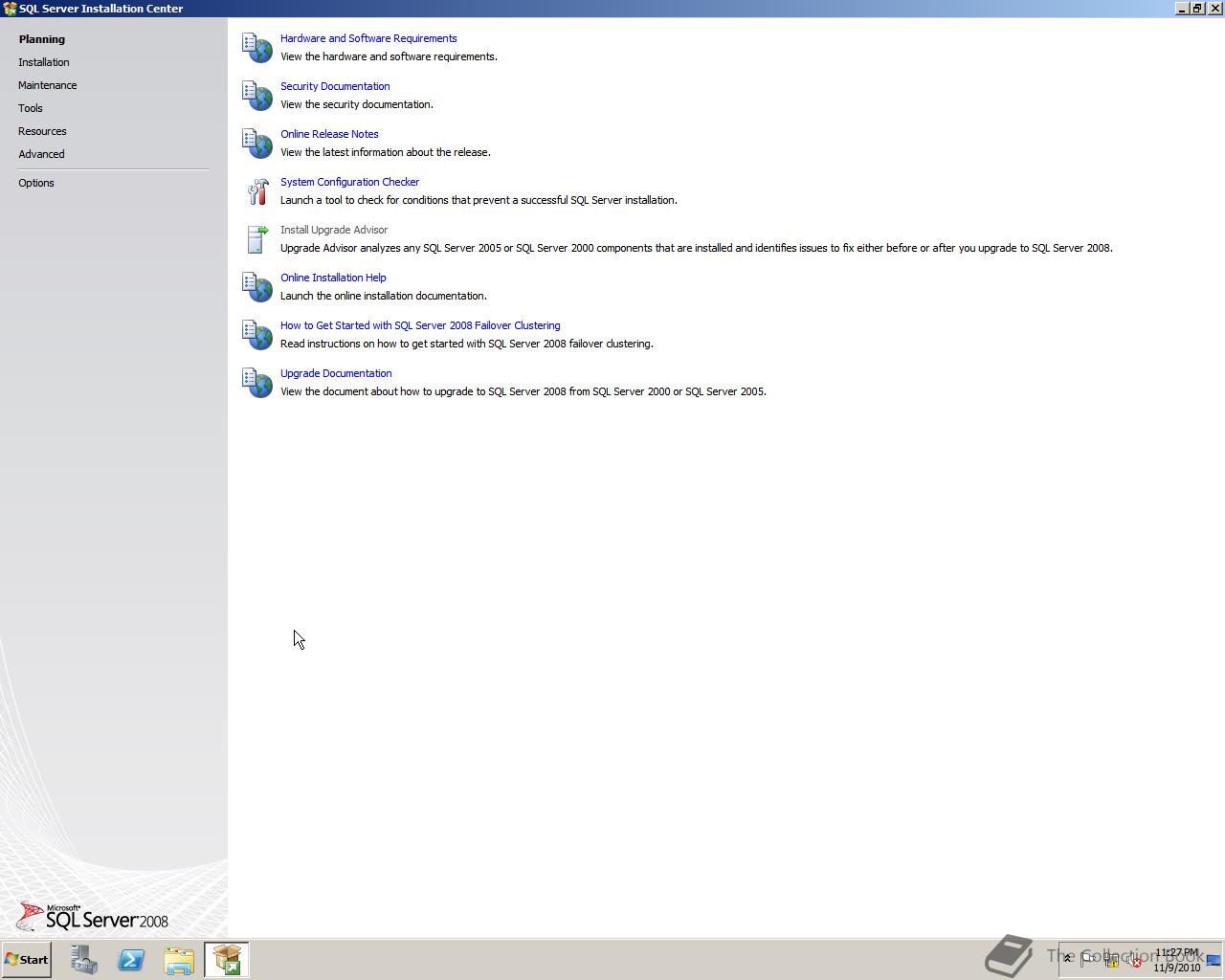1225x980 pixels.
Task: Select the SQL Server setup taskbar button
Action: tap(227, 960)
